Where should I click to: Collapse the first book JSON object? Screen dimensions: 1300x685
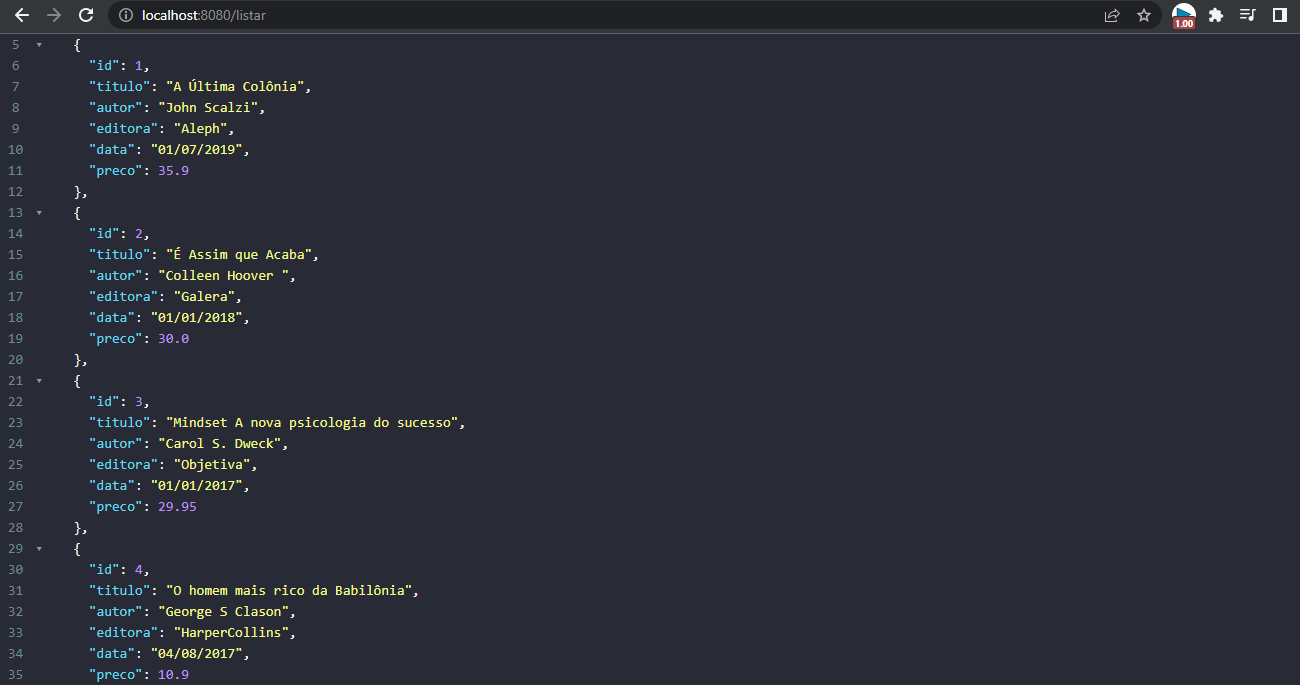point(38,44)
